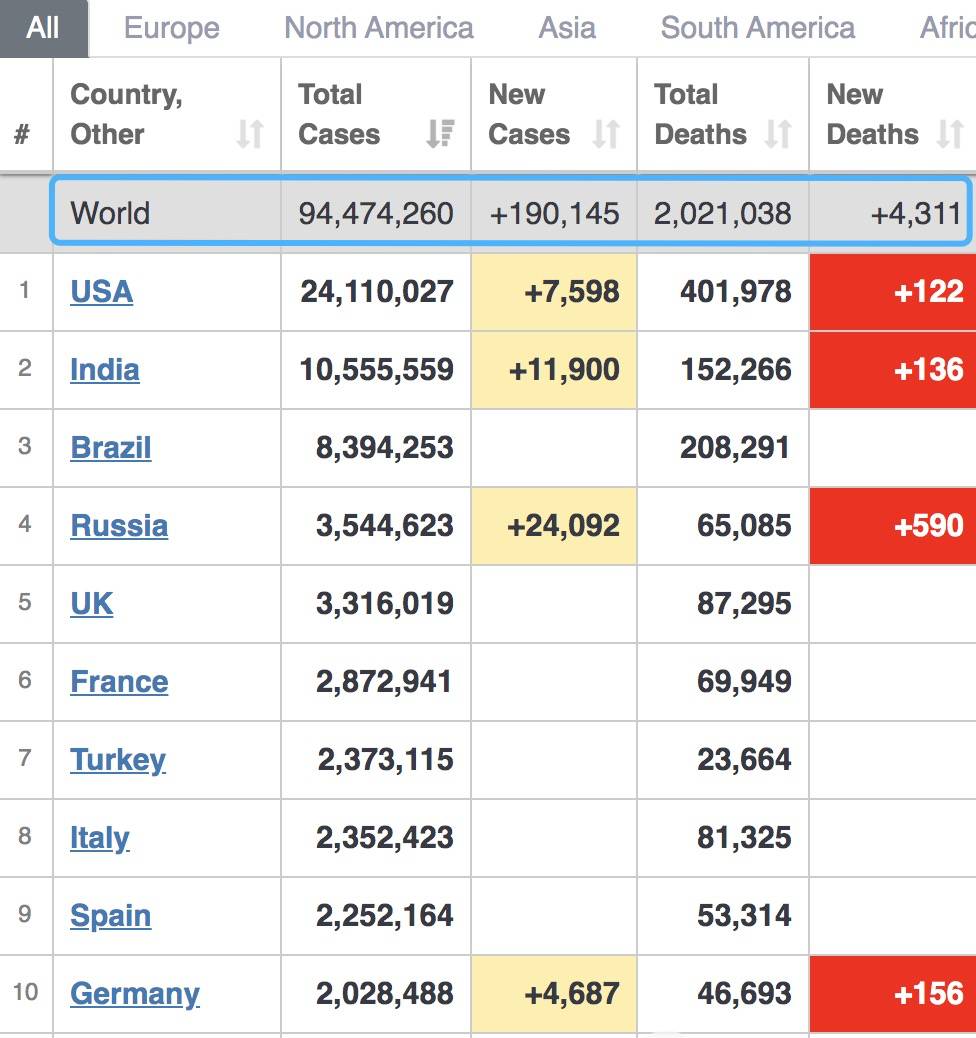
Task: Go to Russia's statistics page
Action: coord(119,526)
